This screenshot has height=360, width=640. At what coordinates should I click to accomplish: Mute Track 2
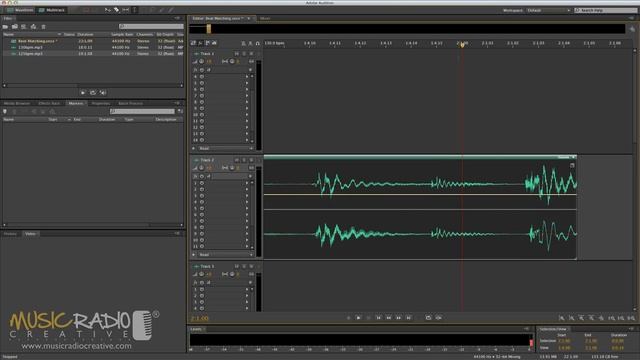click(x=237, y=160)
